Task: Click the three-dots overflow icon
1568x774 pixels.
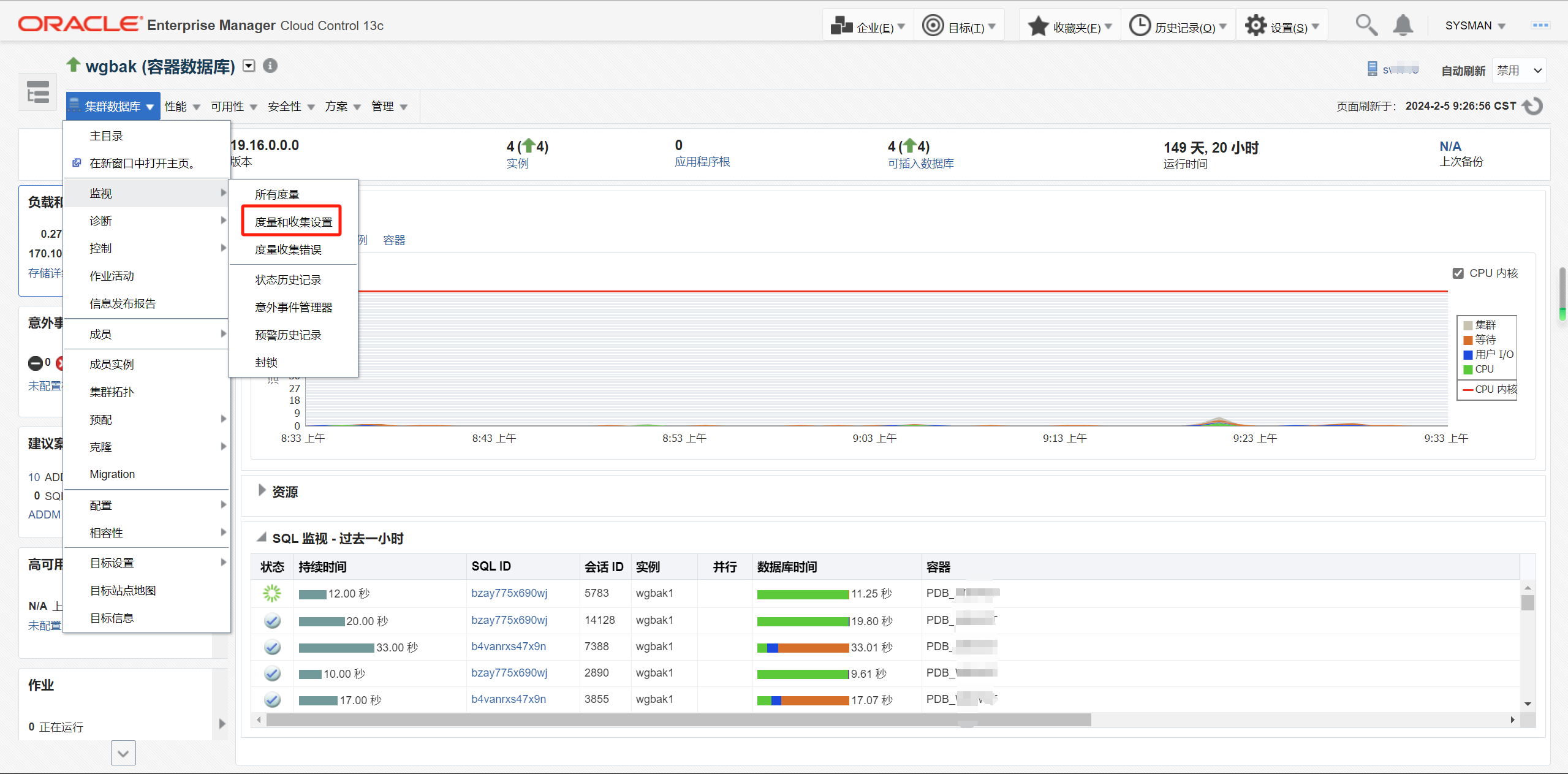Action: [x=1540, y=25]
